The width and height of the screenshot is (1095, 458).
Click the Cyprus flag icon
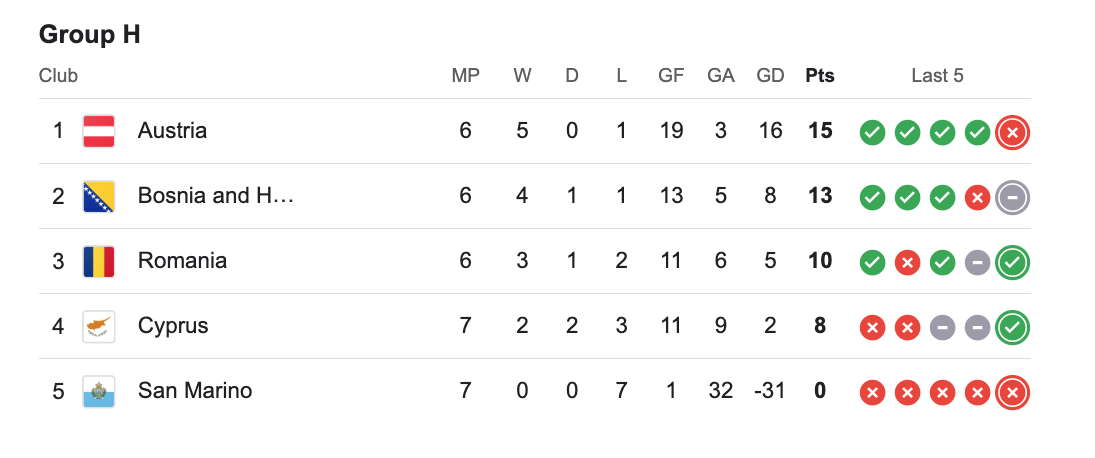click(x=98, y=326)
